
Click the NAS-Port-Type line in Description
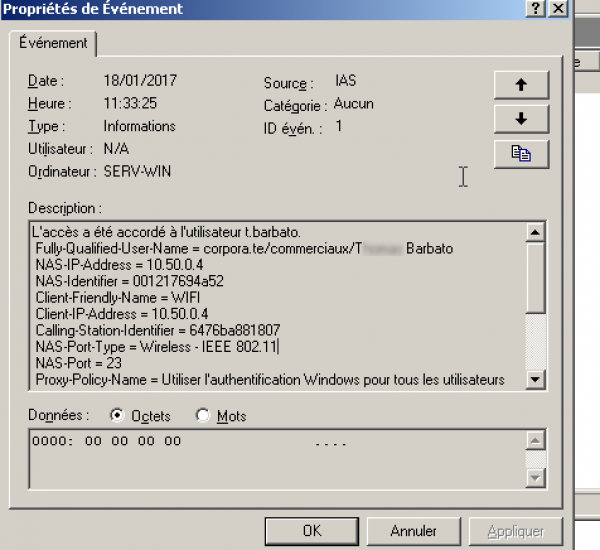pyautogui.click(x=156, y=346)
